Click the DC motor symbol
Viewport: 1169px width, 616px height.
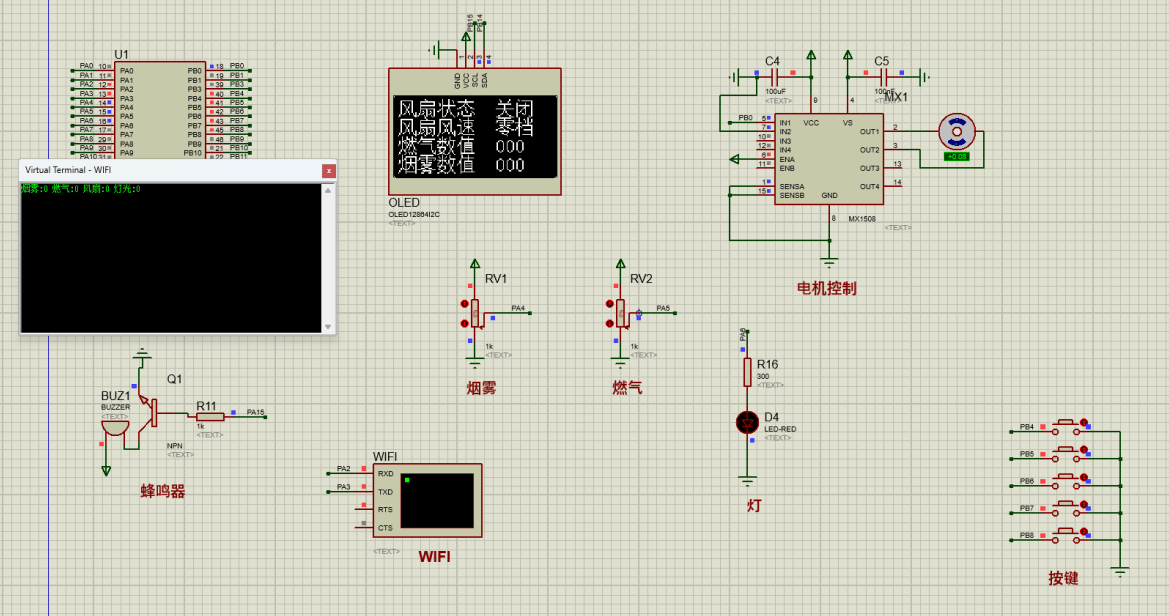point(957,130)
